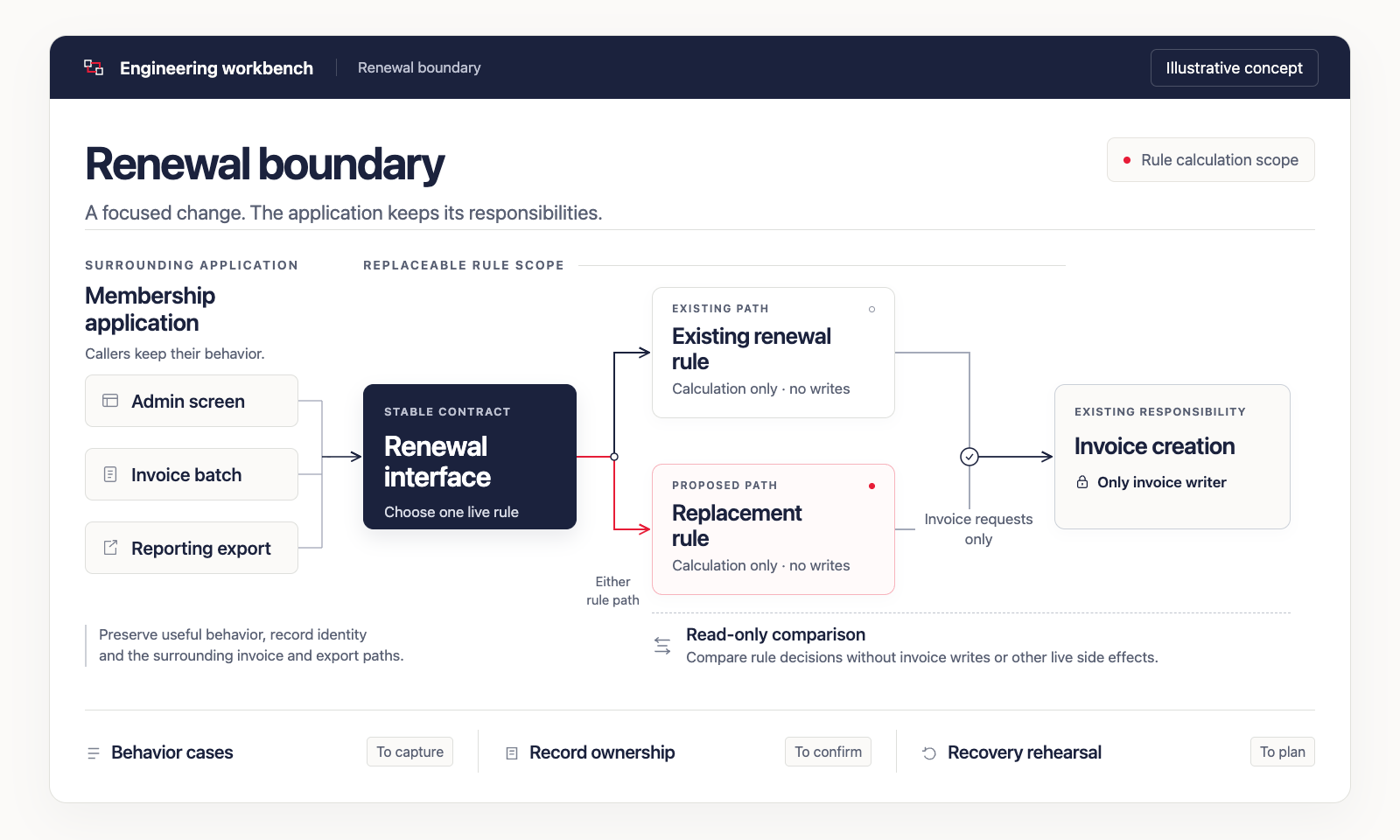Click the Choose one live rule text
This screenshot has height=840, width=1400.
[x=451, y=512]
